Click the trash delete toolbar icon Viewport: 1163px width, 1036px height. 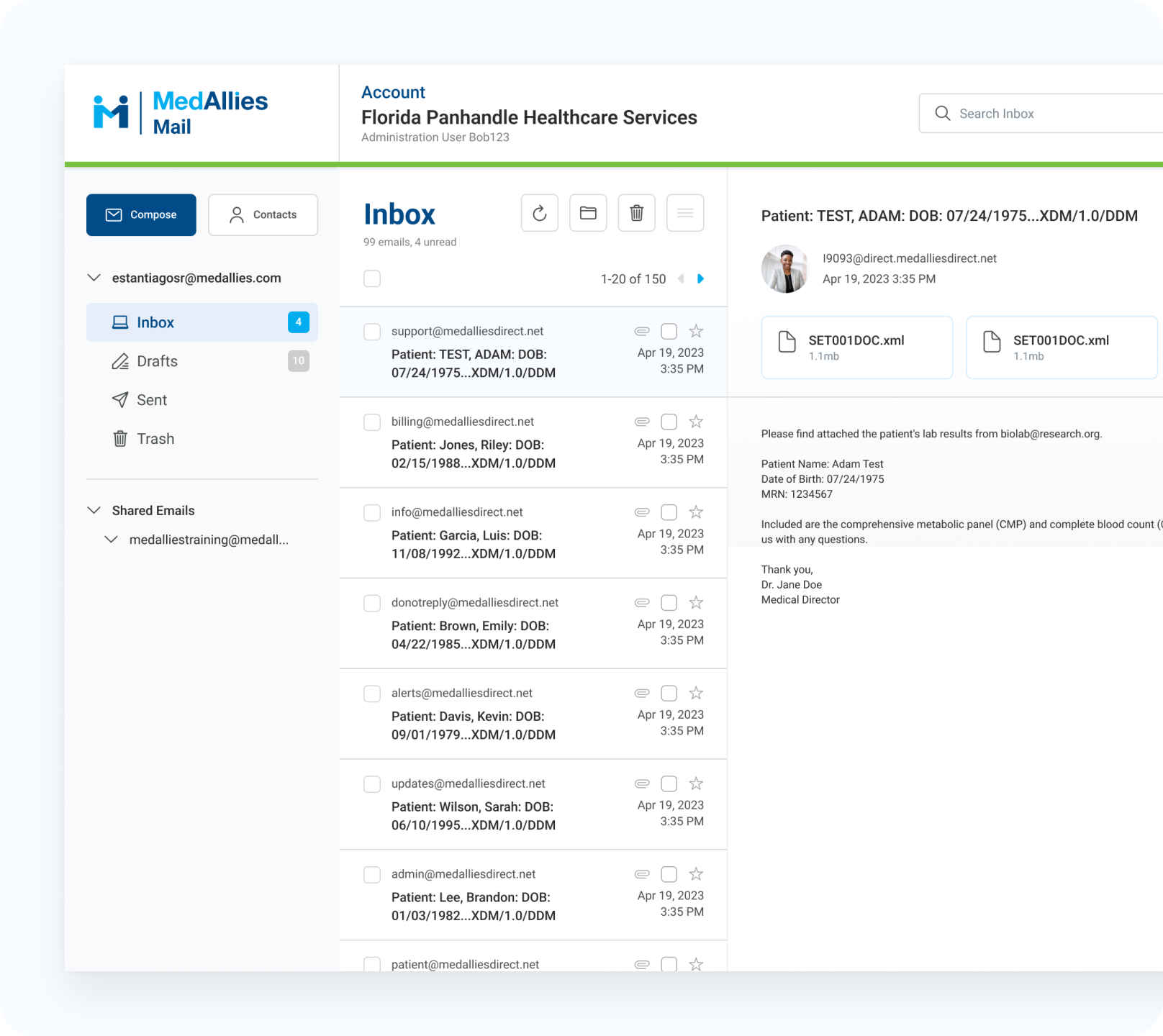pos(636,213)
